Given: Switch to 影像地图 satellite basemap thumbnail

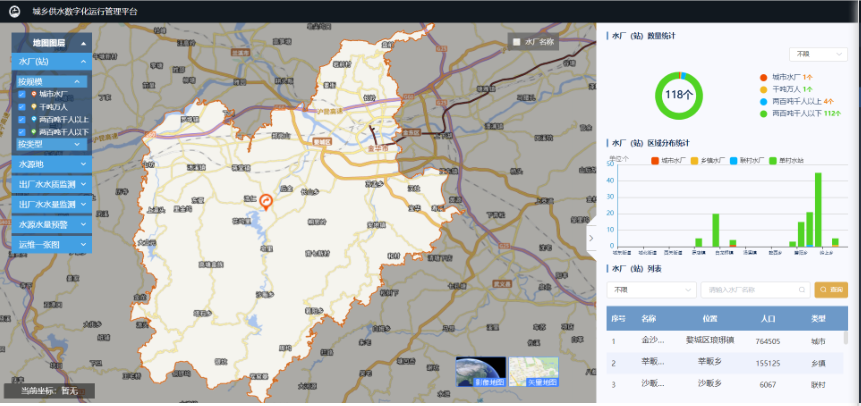Looking at the screenshot, I should point(480,372).
